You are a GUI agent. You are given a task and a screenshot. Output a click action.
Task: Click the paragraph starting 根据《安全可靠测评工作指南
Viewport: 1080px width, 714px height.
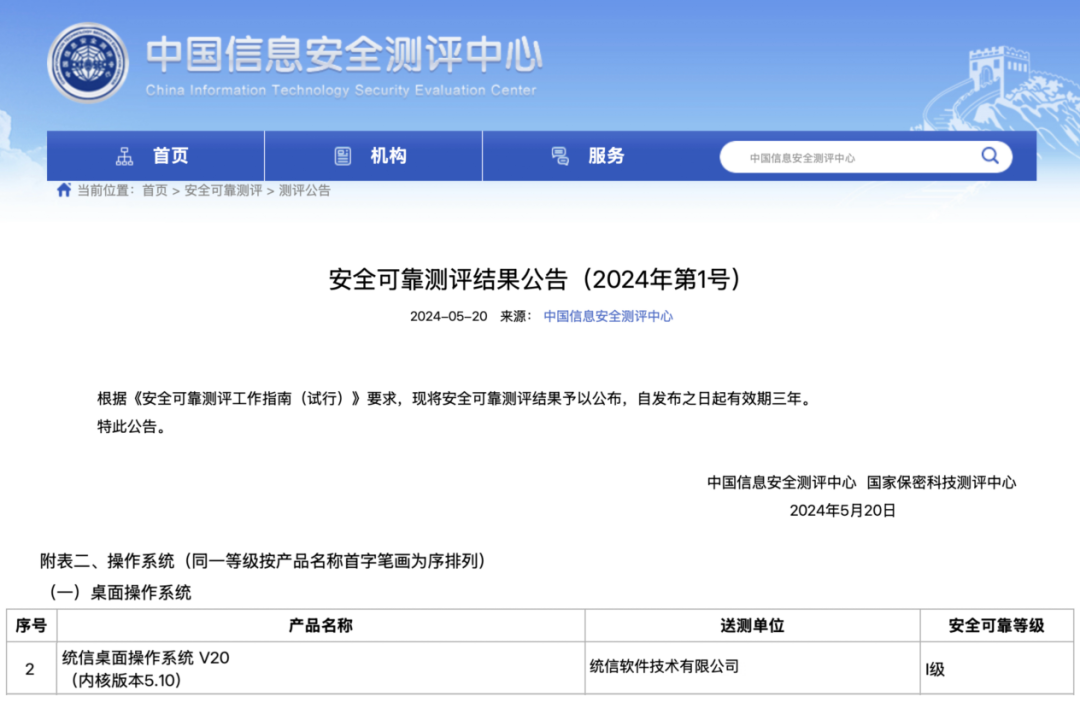pyautogui.click(x=456, y=399)
